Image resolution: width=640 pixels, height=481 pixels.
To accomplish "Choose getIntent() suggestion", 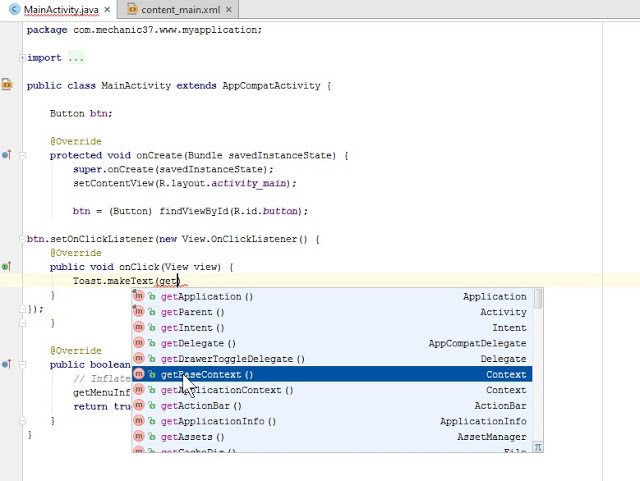I will point(332,327).
